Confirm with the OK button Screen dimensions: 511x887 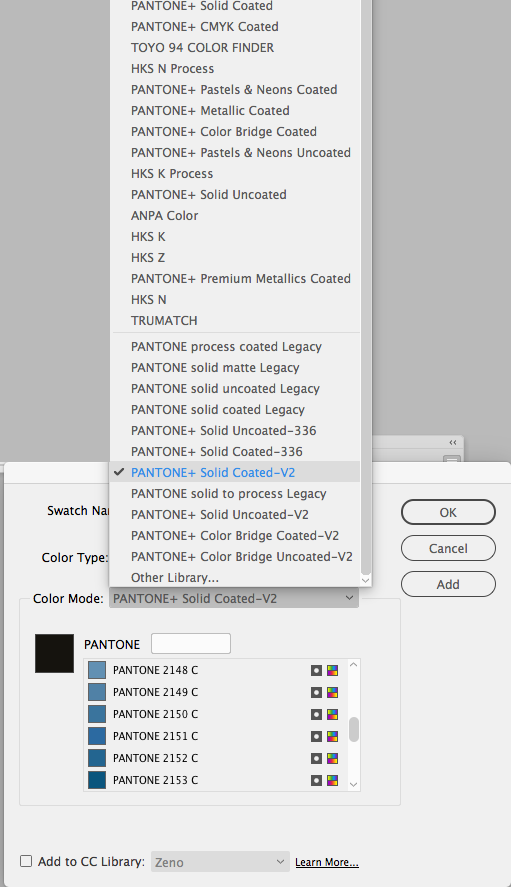tap(448, 513)
